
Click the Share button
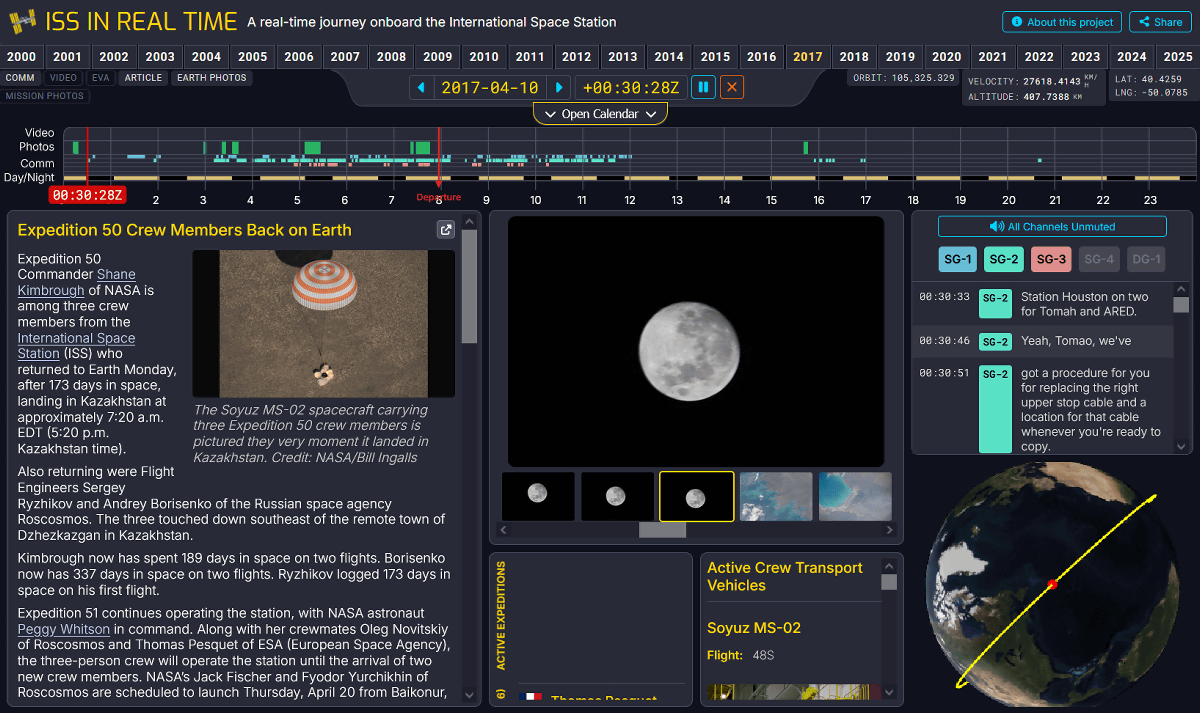(1160, 22)
